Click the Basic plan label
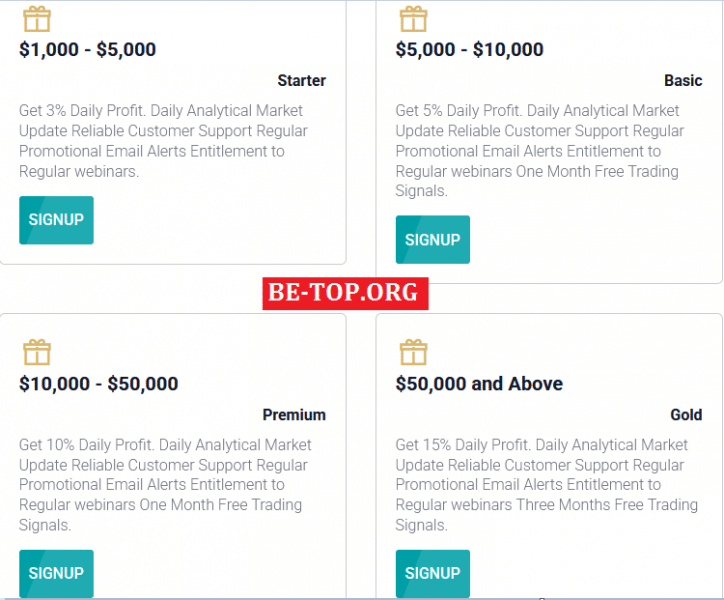This screenshot has height=600, width=724. click(x=683, y=81)
